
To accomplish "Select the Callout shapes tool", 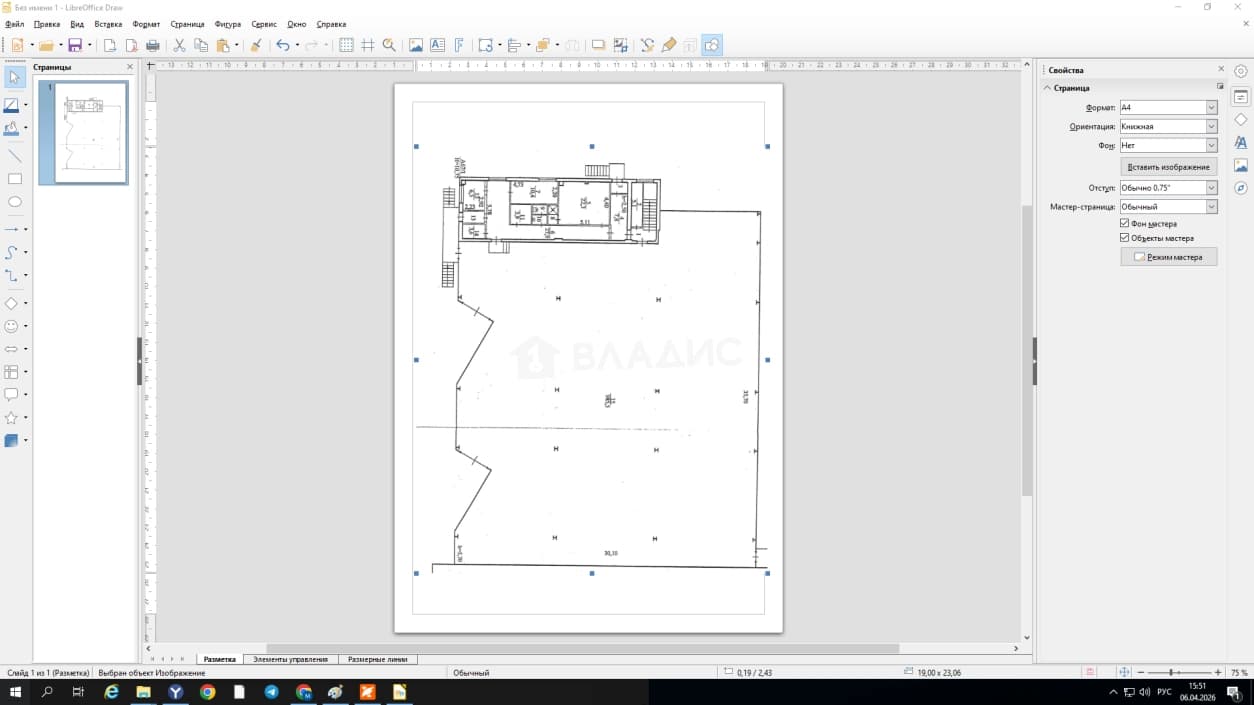I will click(12, 394).
